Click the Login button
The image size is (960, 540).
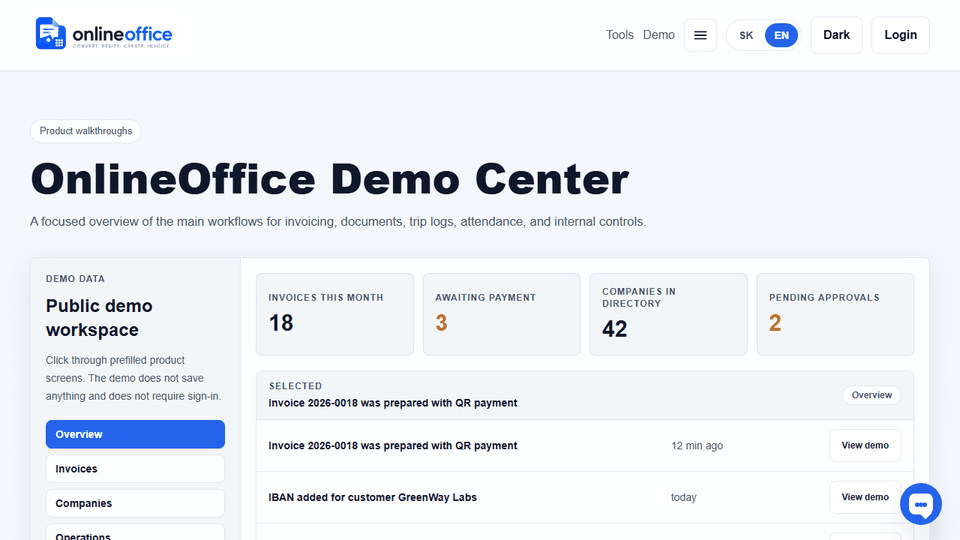tap(901, 35)
